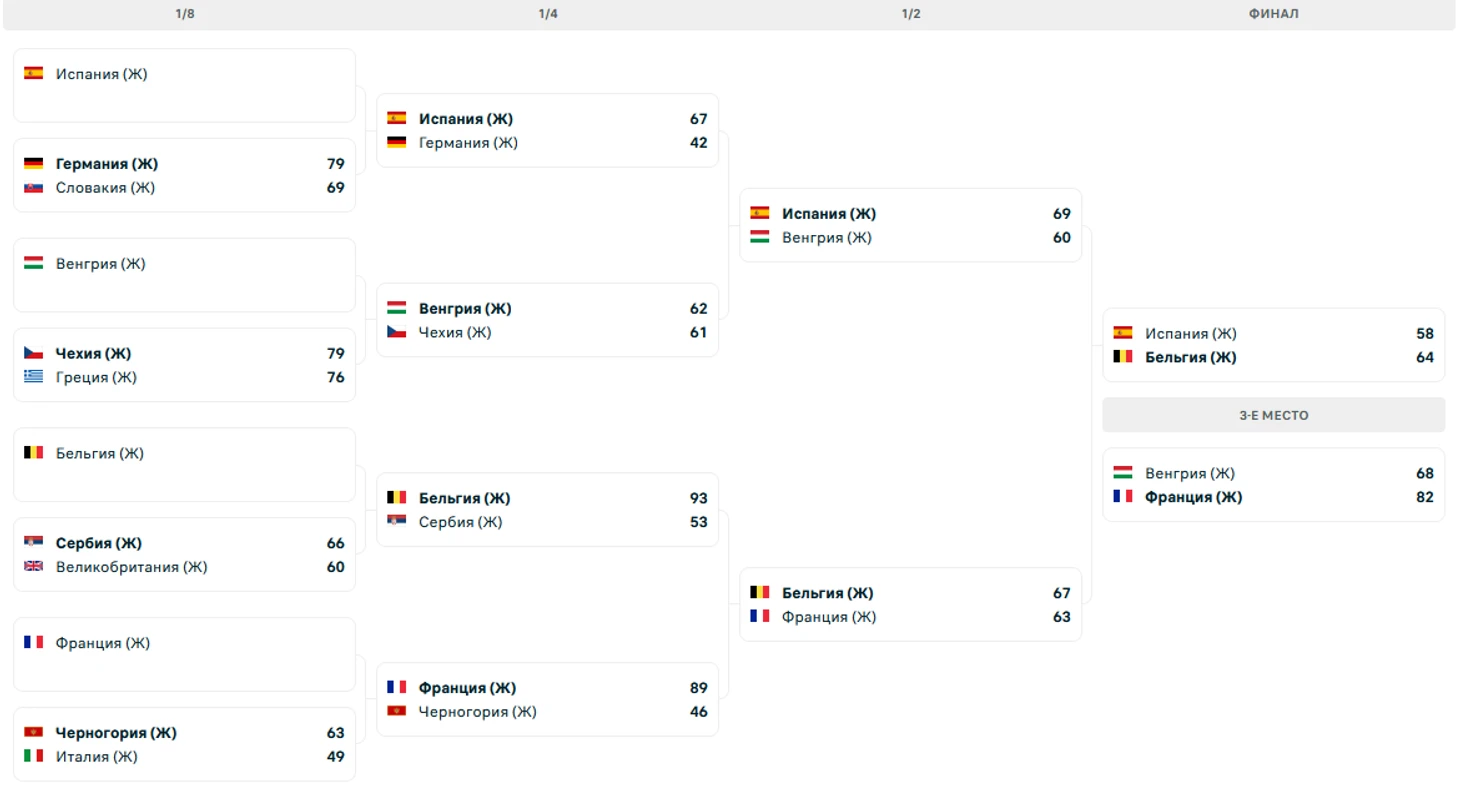1460x787 pixels.
Task: Click the Czech flag in the quarterfinal match
Action: (x=397, y=332)
